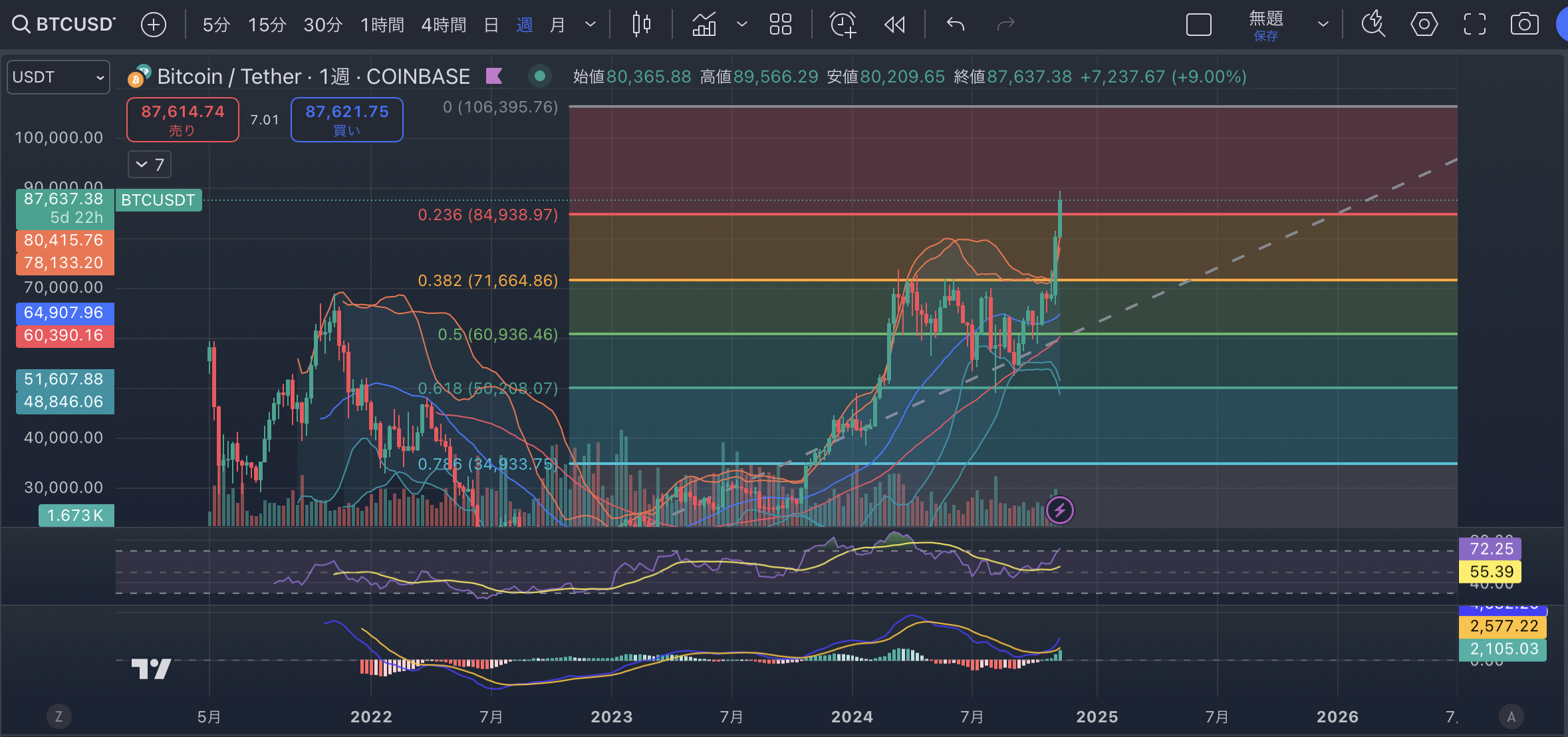Toggle auto scale A button
Viewport: 1568px width, 737px height.
point(1511,716)
